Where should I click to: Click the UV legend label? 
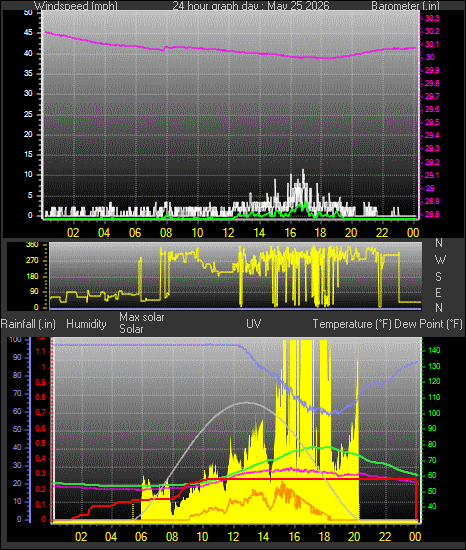254,323
